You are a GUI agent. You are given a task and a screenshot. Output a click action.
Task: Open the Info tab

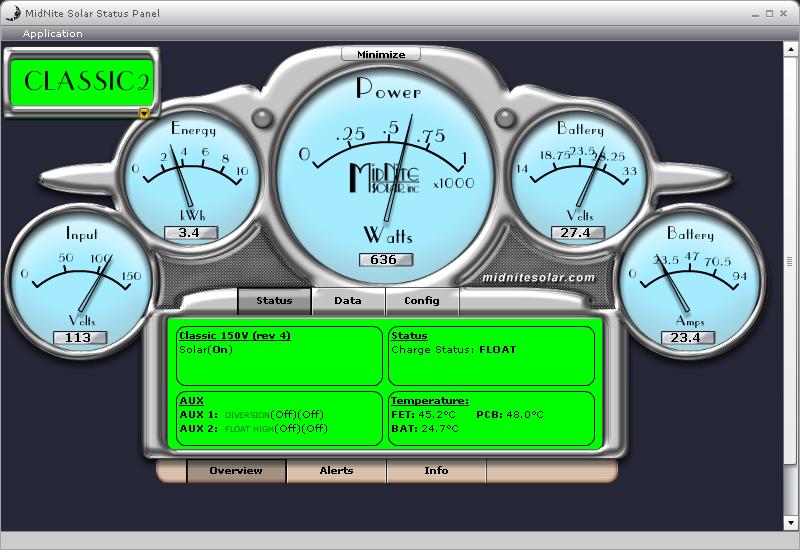pos(436,470)
